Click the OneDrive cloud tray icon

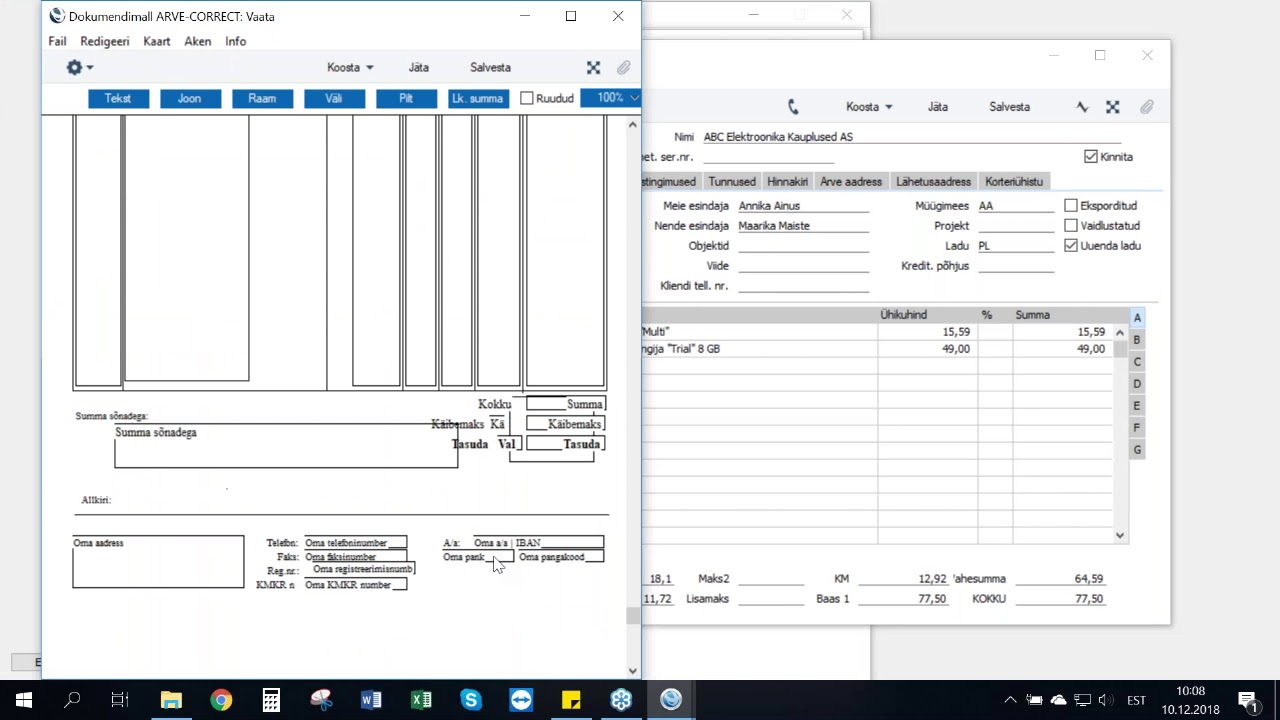click(1058, 700)
